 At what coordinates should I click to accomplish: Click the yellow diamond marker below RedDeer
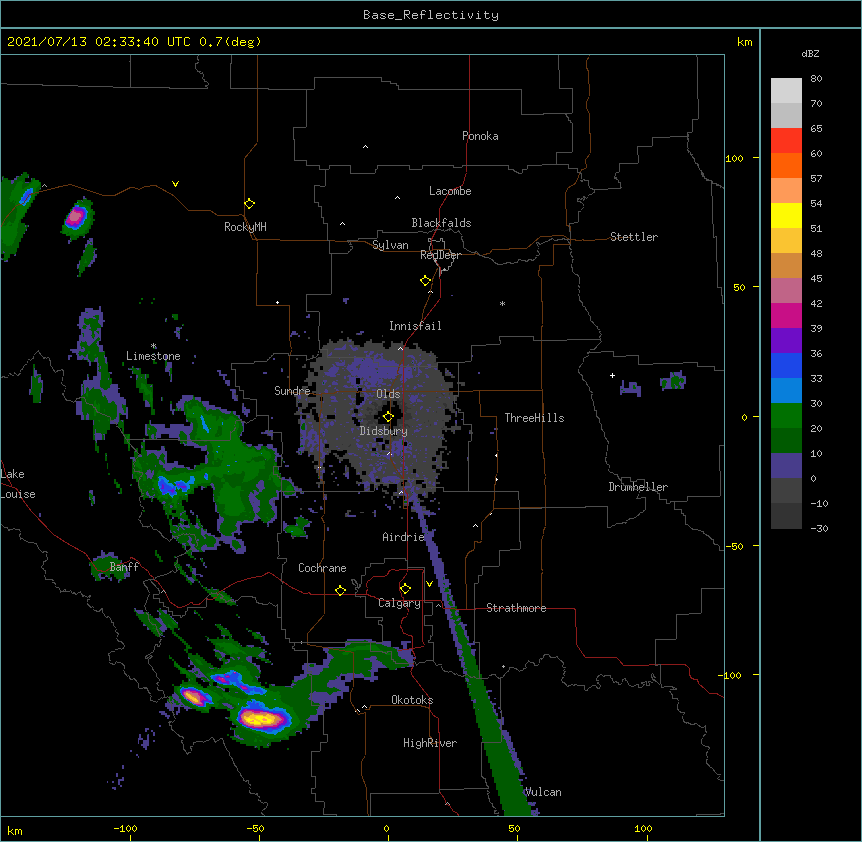point(426,281)
